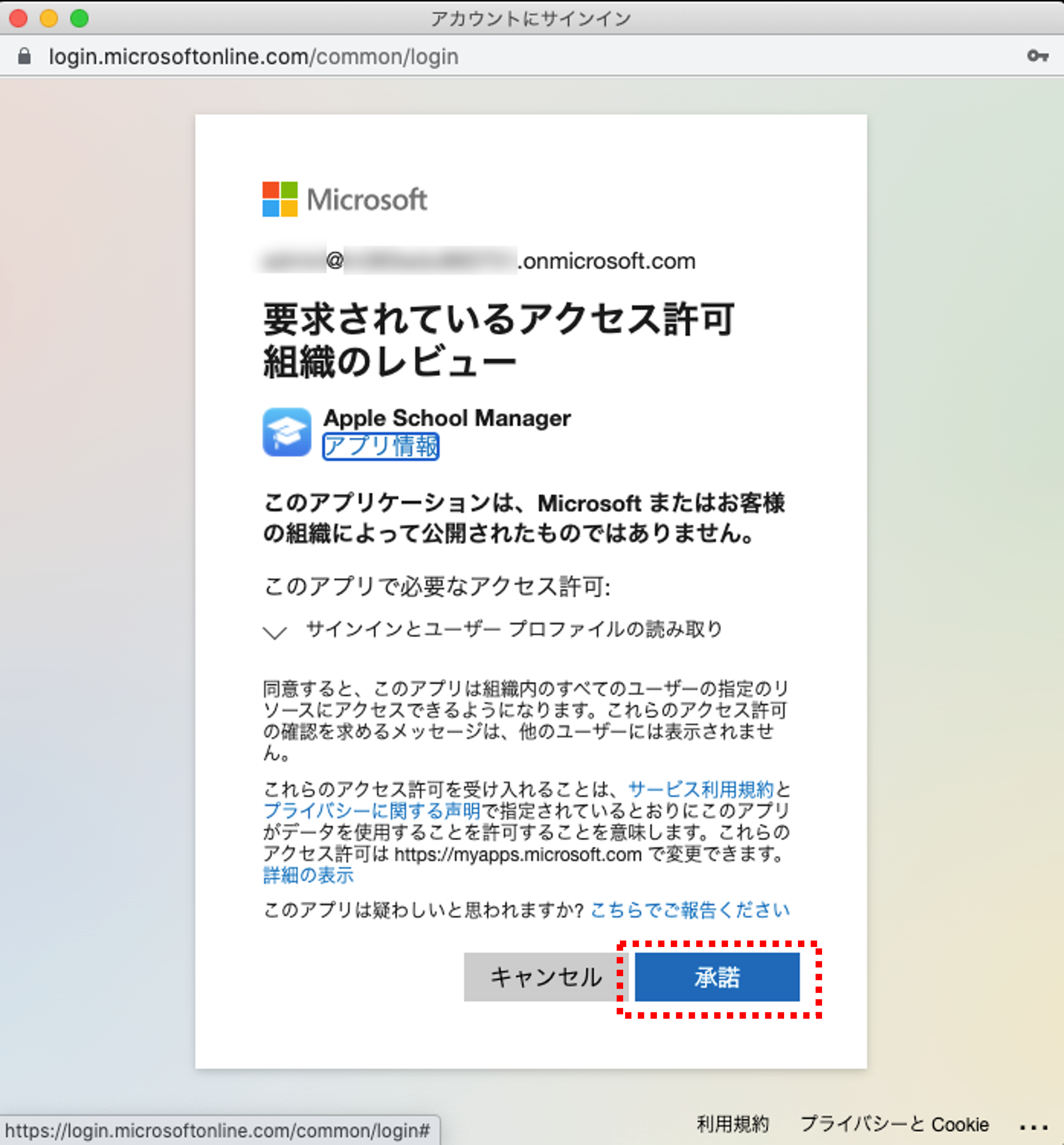Expand the sign-in profile permission chevron
1064x1145 pixels.
[x=275, y=632]
